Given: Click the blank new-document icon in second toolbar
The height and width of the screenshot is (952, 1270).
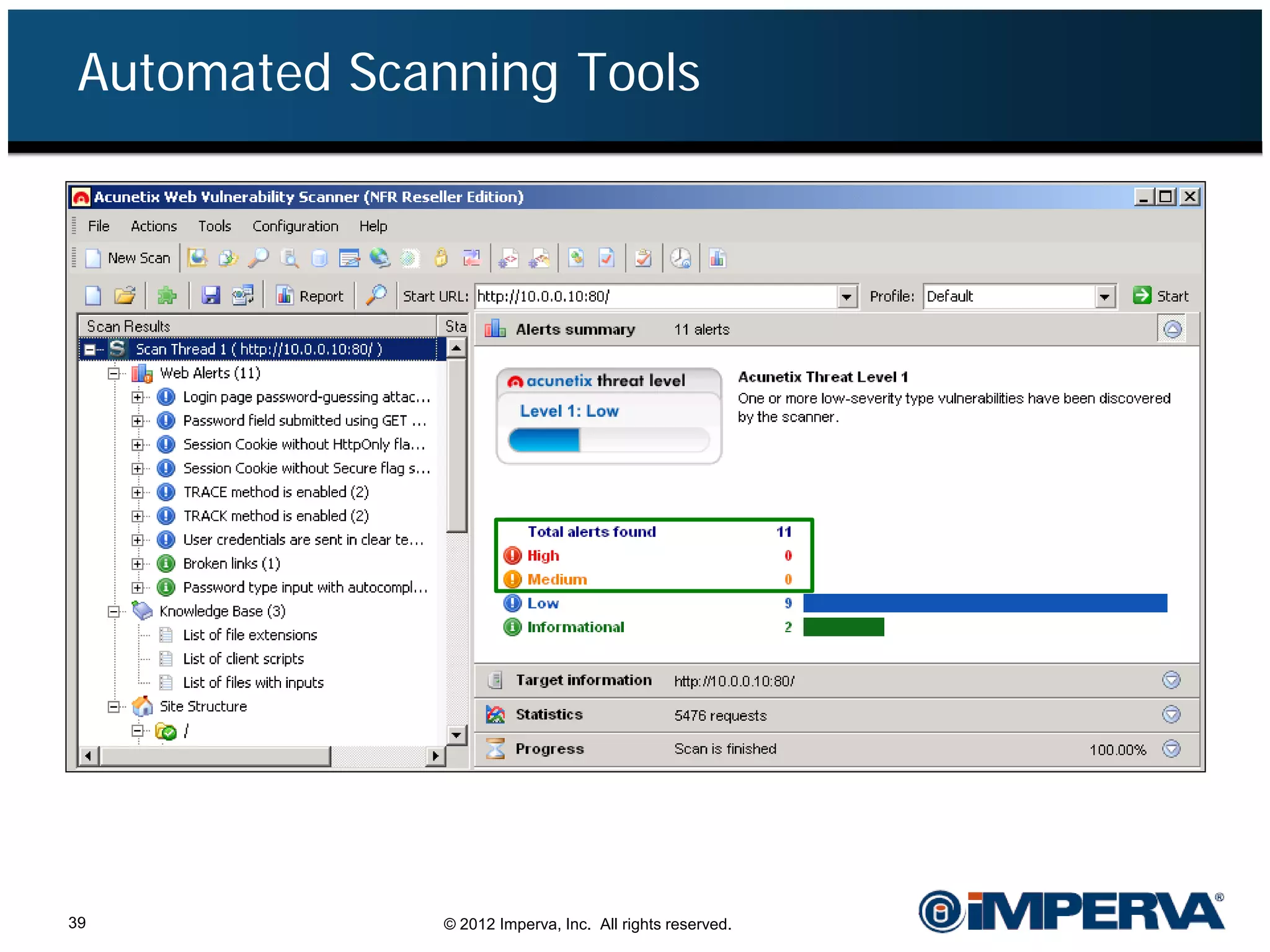Looking at the screenshot, I should pos(93,296).
